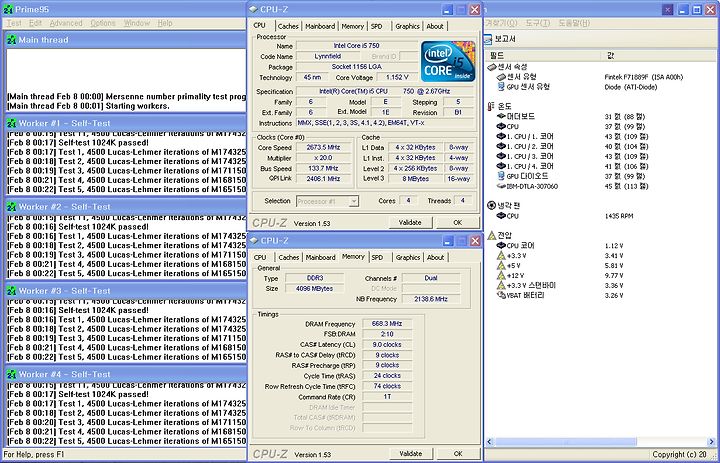This screenshot has width=720, height=463.
Task: Click OK in the processor CPU-Z window
Action: click(457, 222)
